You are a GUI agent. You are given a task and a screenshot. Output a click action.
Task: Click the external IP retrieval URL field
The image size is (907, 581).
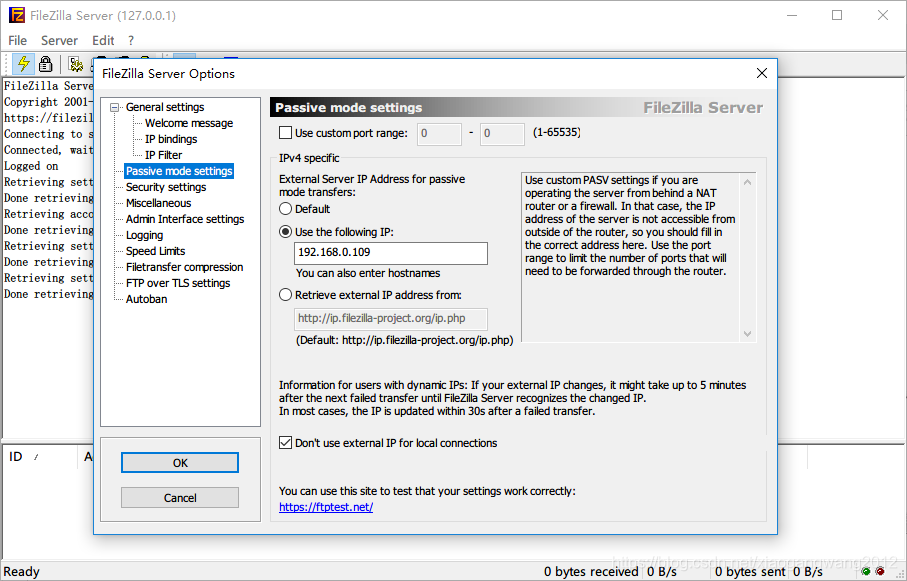391,319
